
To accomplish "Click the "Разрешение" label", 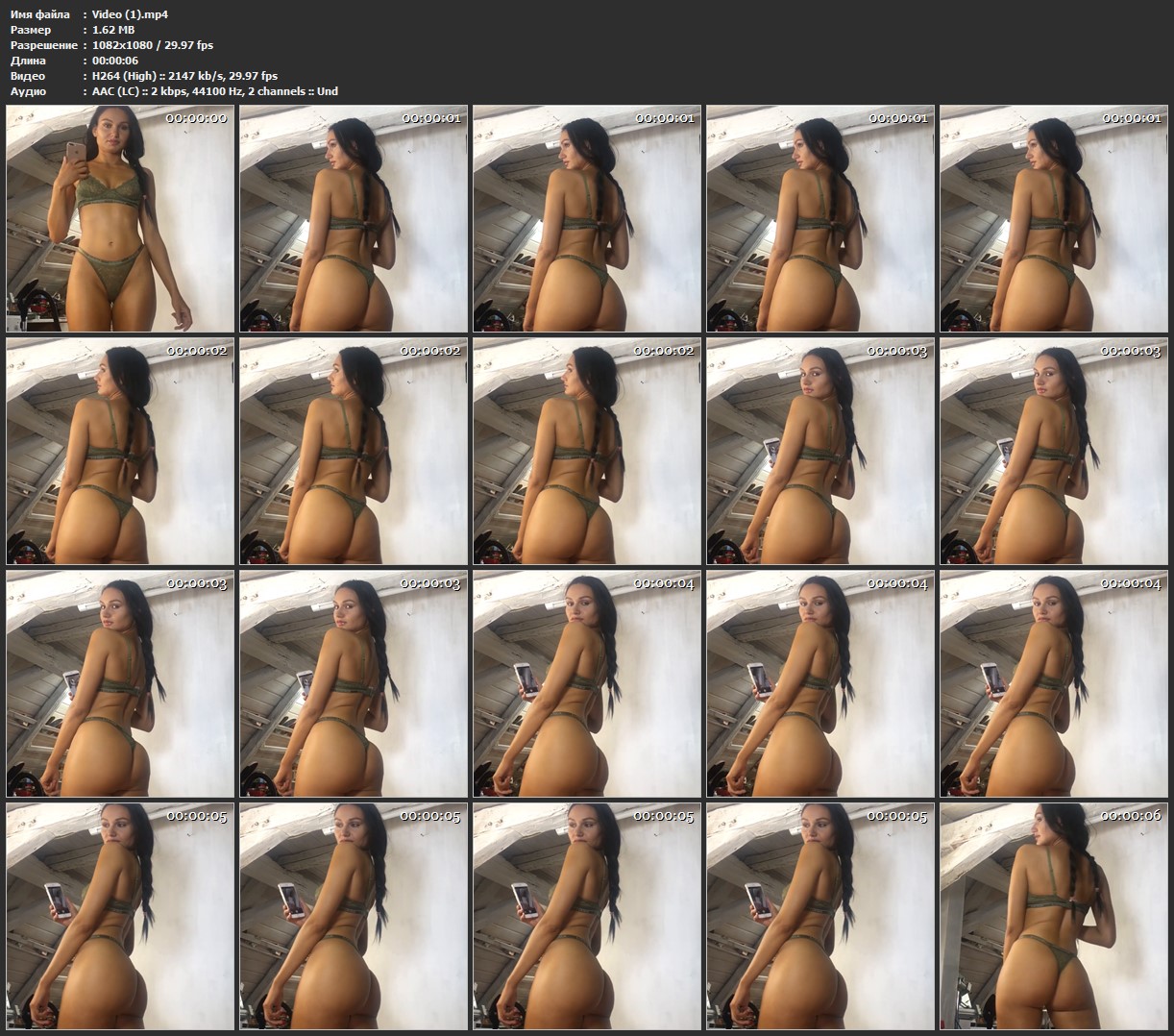I will coord(43,45).
